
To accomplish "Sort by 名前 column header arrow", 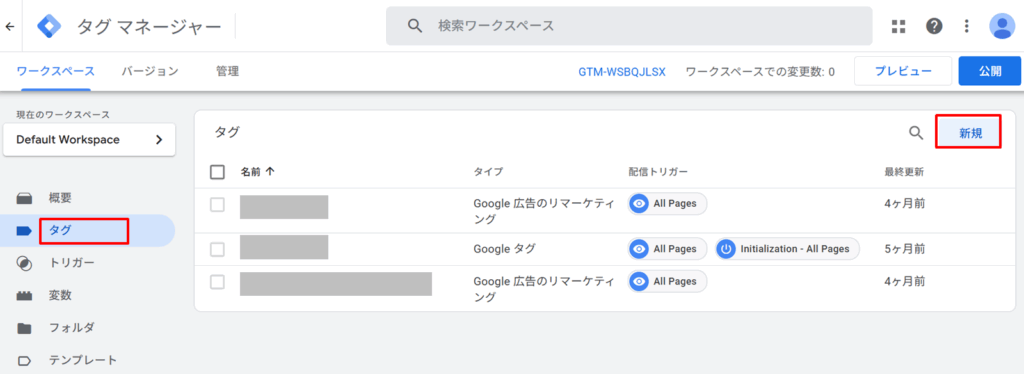I will point(270,172).
